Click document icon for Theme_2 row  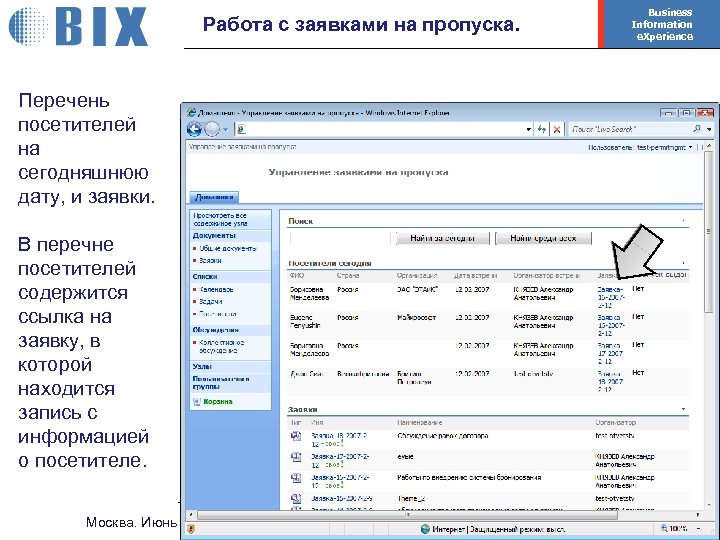click(296, 498)
